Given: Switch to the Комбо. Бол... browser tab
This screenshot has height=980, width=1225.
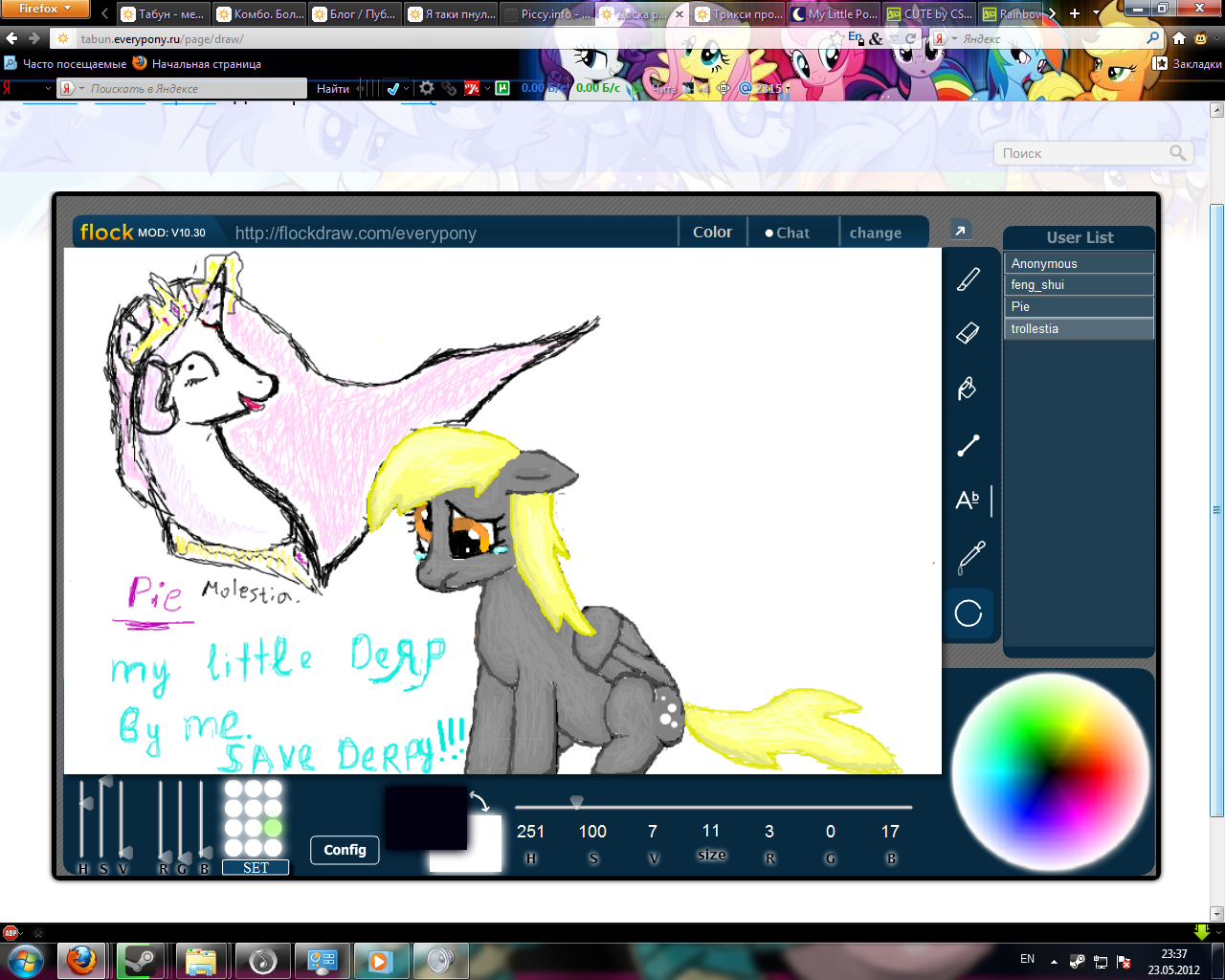Looking at the screenshot, I should [258, 14].
